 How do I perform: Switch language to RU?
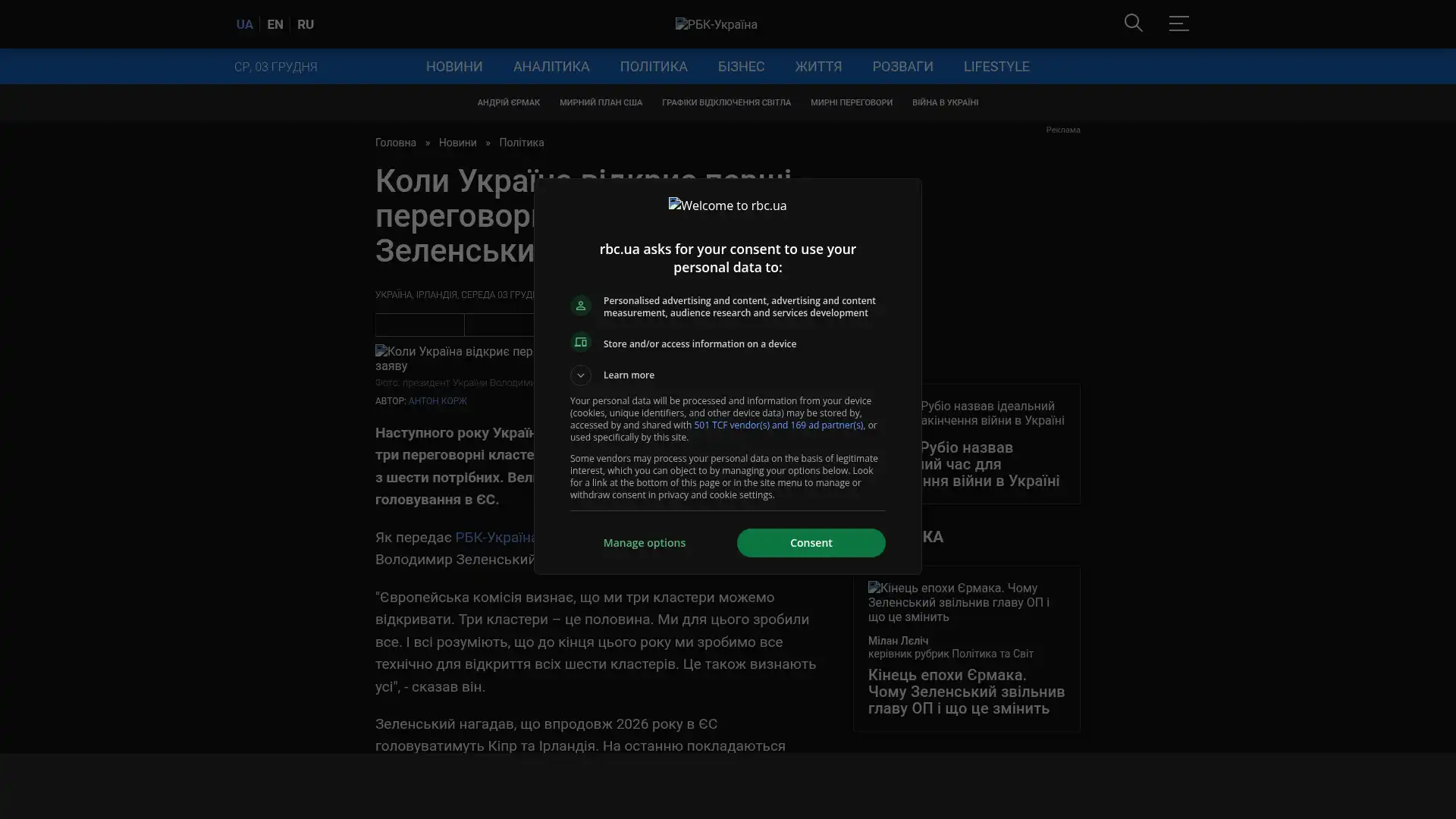click(305, 24)
